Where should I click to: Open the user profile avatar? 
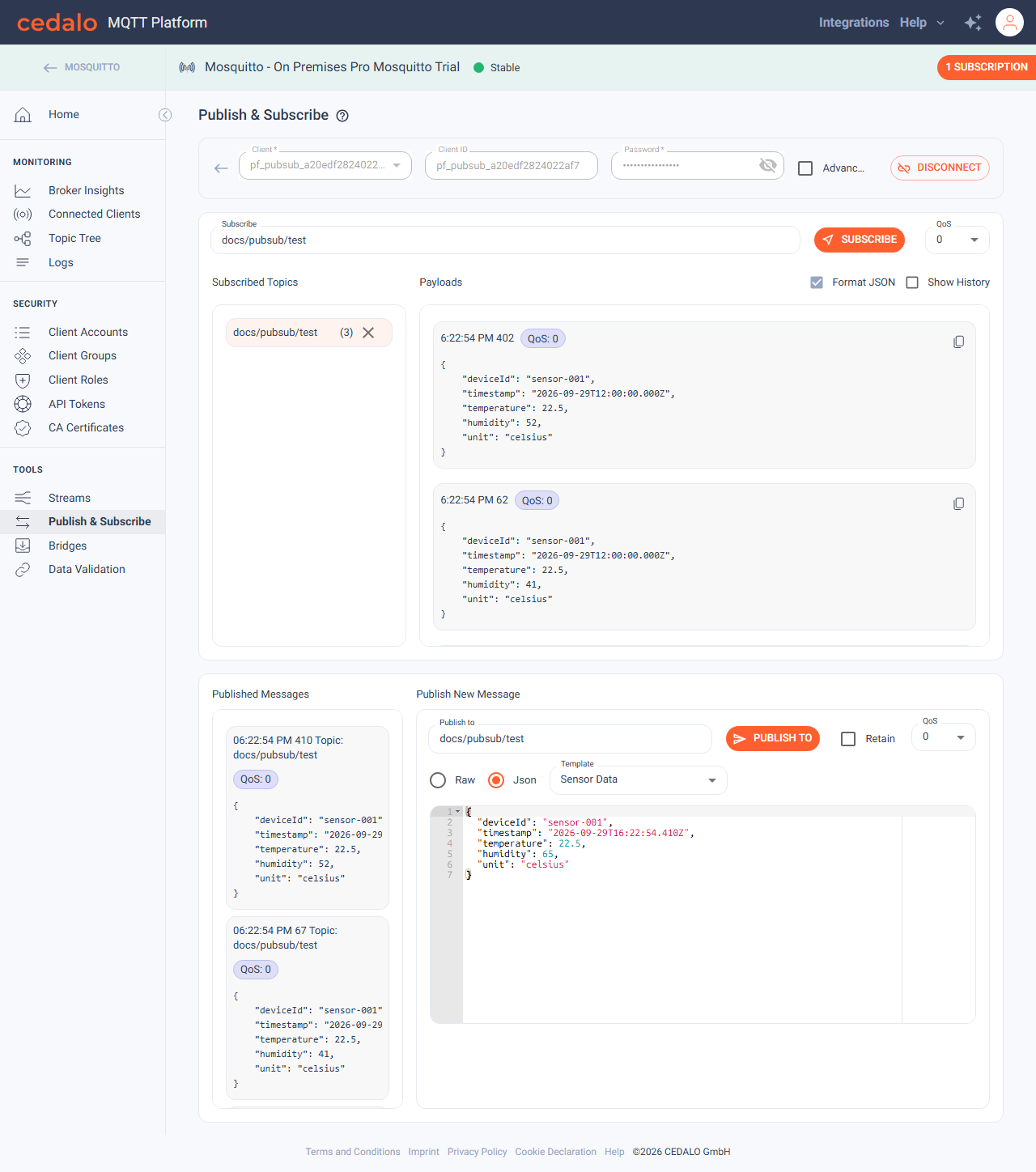pyautogui.click(x=1009, y=23)
